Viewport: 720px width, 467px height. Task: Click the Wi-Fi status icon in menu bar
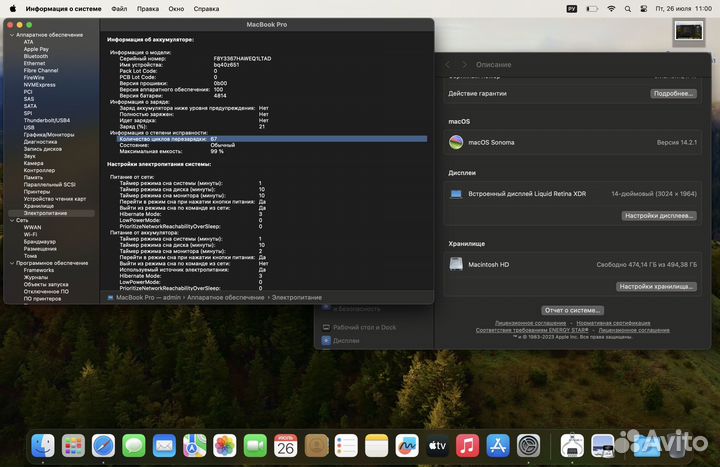click(611, 8)
